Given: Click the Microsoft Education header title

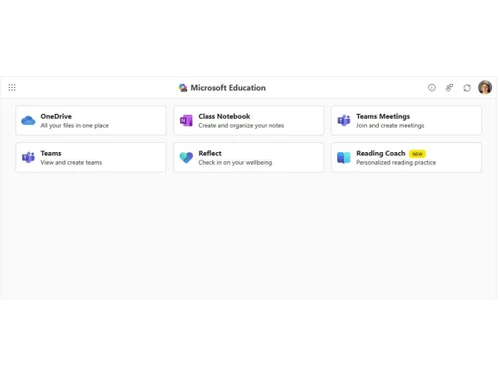Looking at the screenshot, I should coord(228,88).
